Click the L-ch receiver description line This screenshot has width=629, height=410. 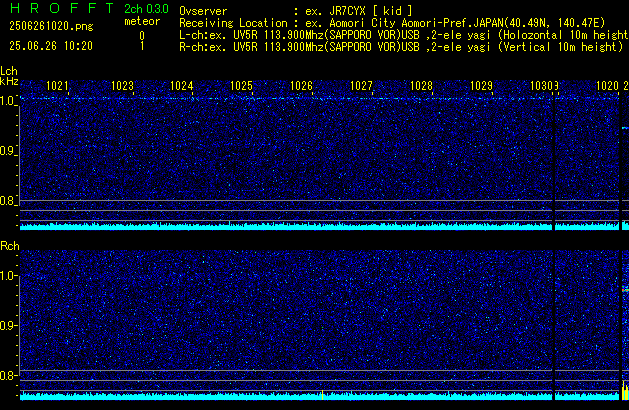click(404, 35)
